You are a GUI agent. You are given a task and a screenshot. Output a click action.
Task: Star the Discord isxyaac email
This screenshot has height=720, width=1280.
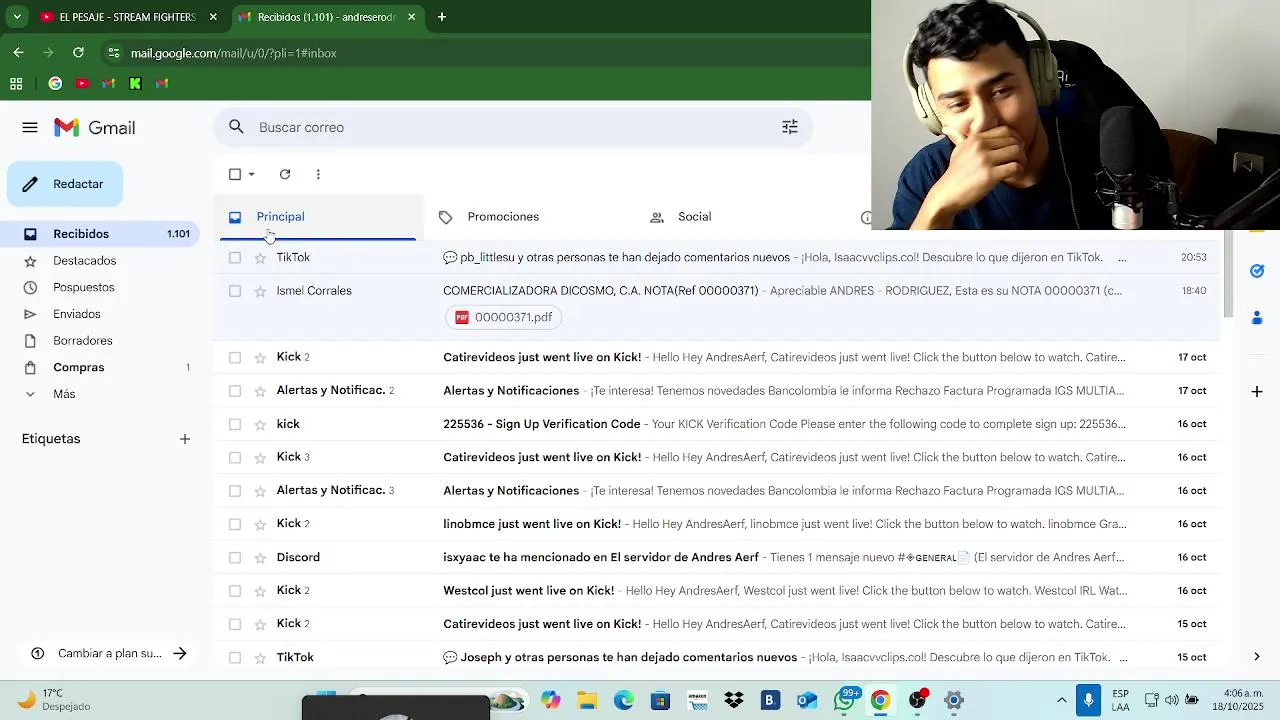pyautogui.click(x=260, y=557)
